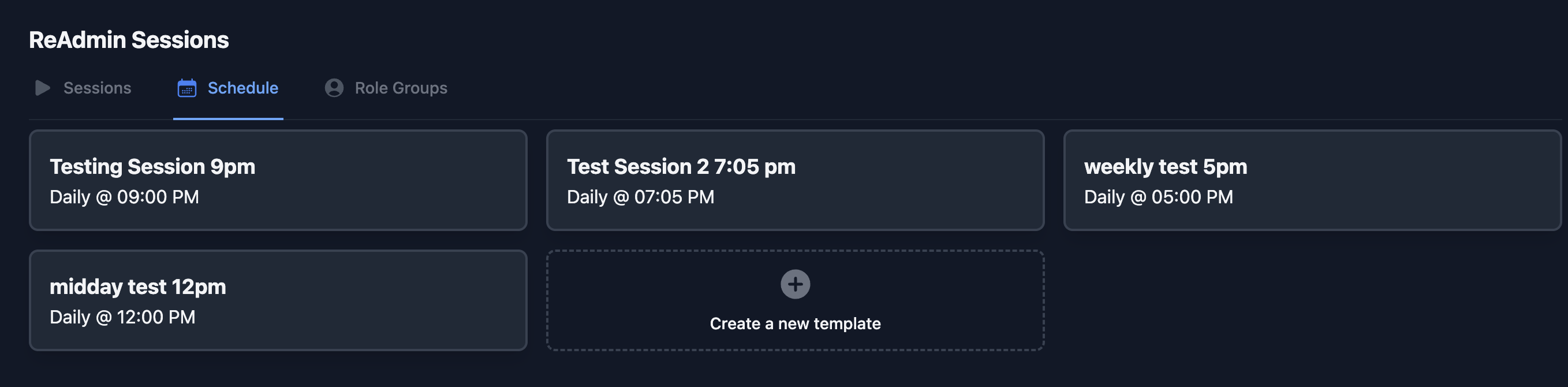Open the Test Session 2 7:05 pm template

click(x=794, y=180)
